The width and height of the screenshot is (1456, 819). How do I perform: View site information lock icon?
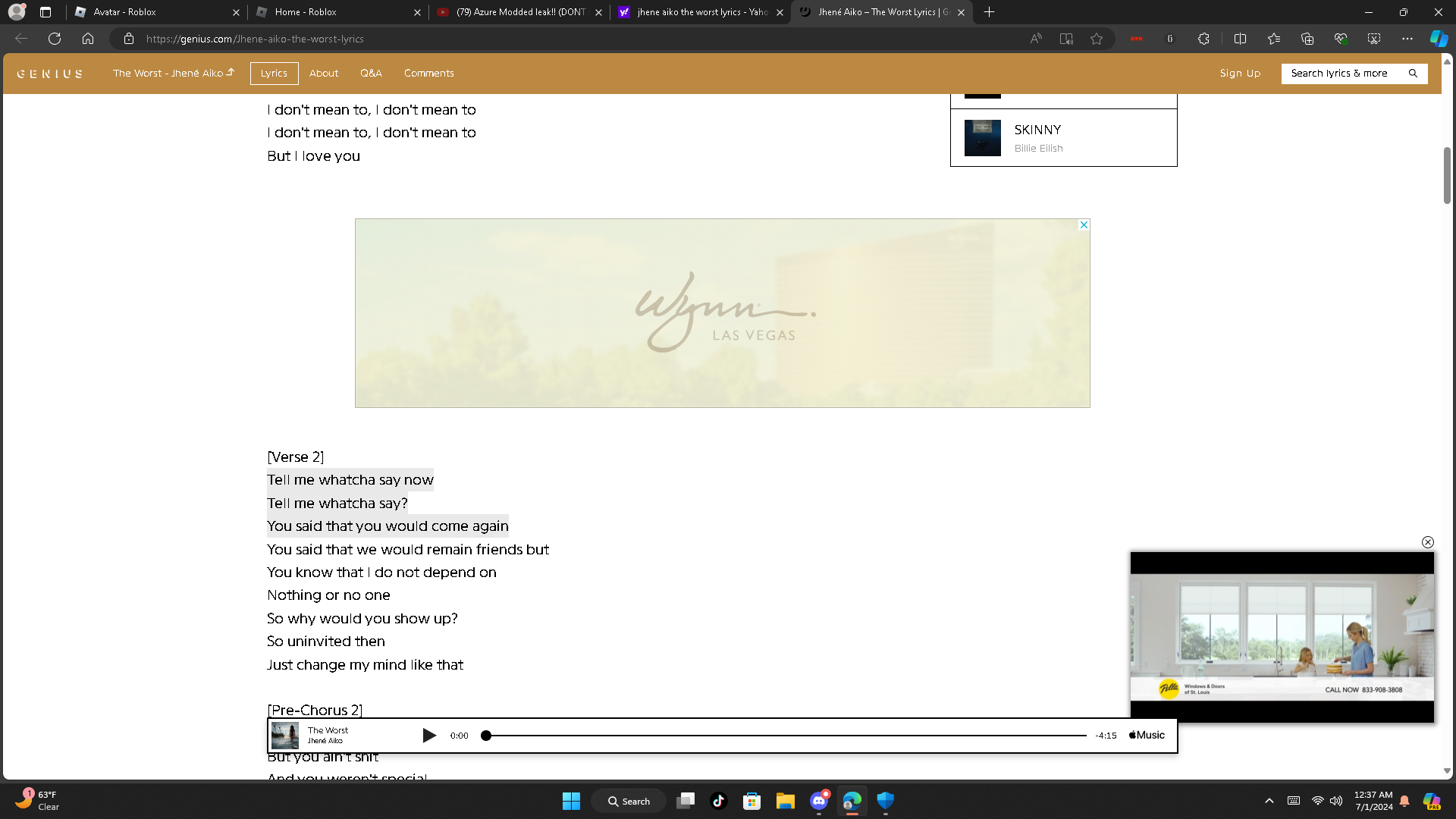click(x=129, y=39)
